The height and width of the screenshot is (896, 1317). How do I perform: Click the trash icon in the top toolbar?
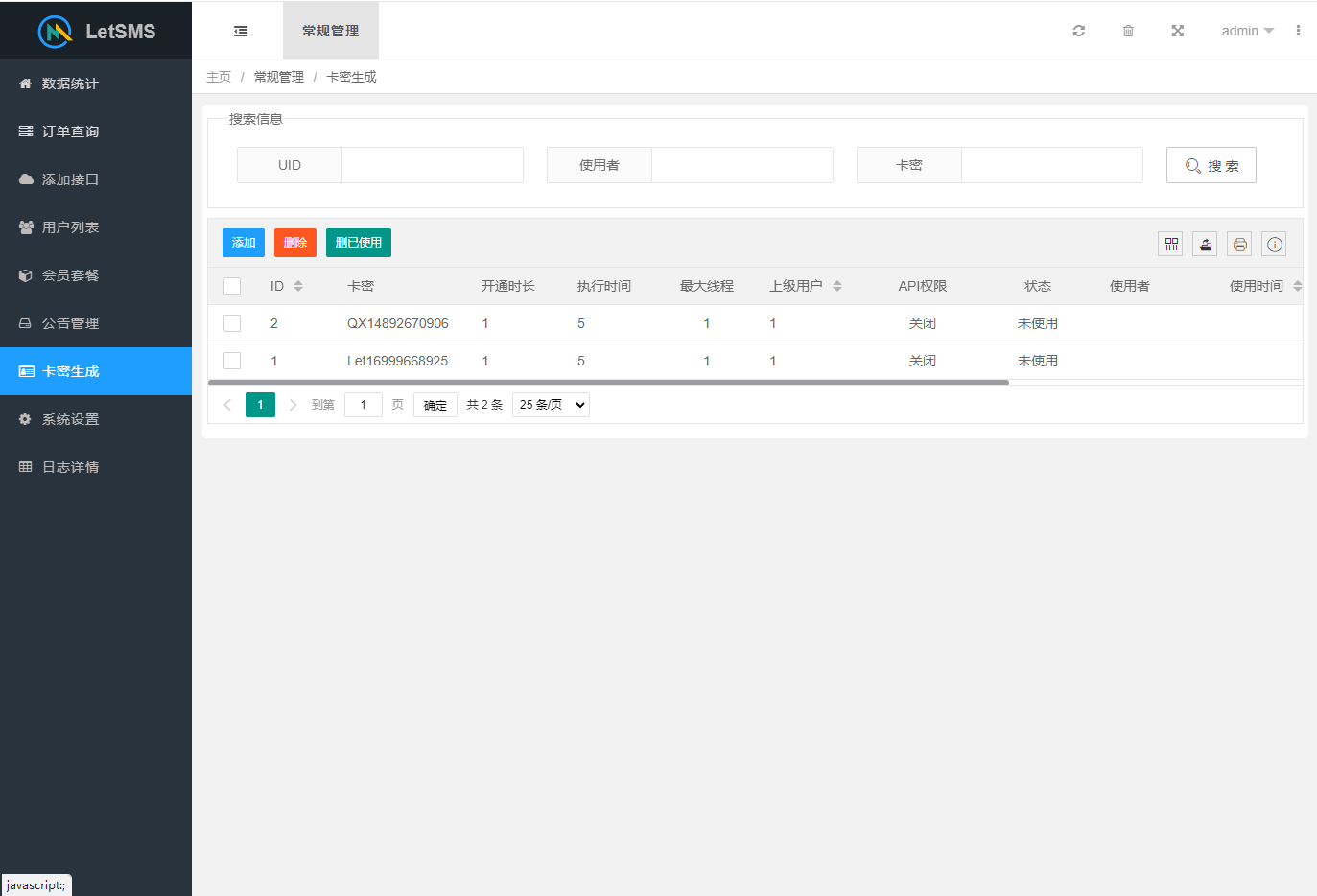1128,30
